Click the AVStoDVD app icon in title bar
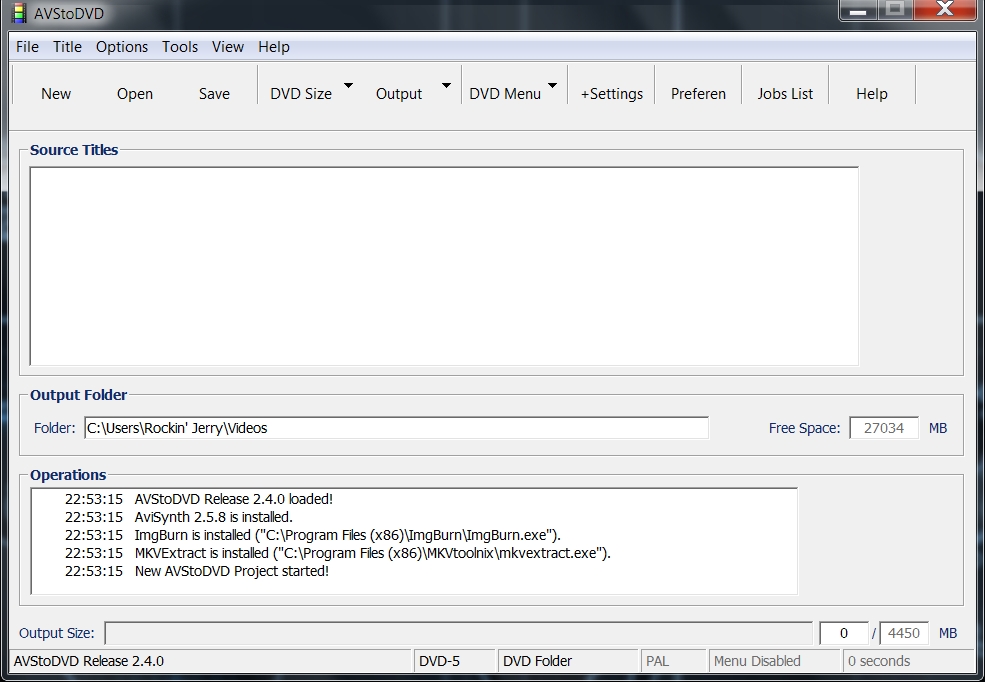This screenshot has width=985, height=682. pos(19,13)
